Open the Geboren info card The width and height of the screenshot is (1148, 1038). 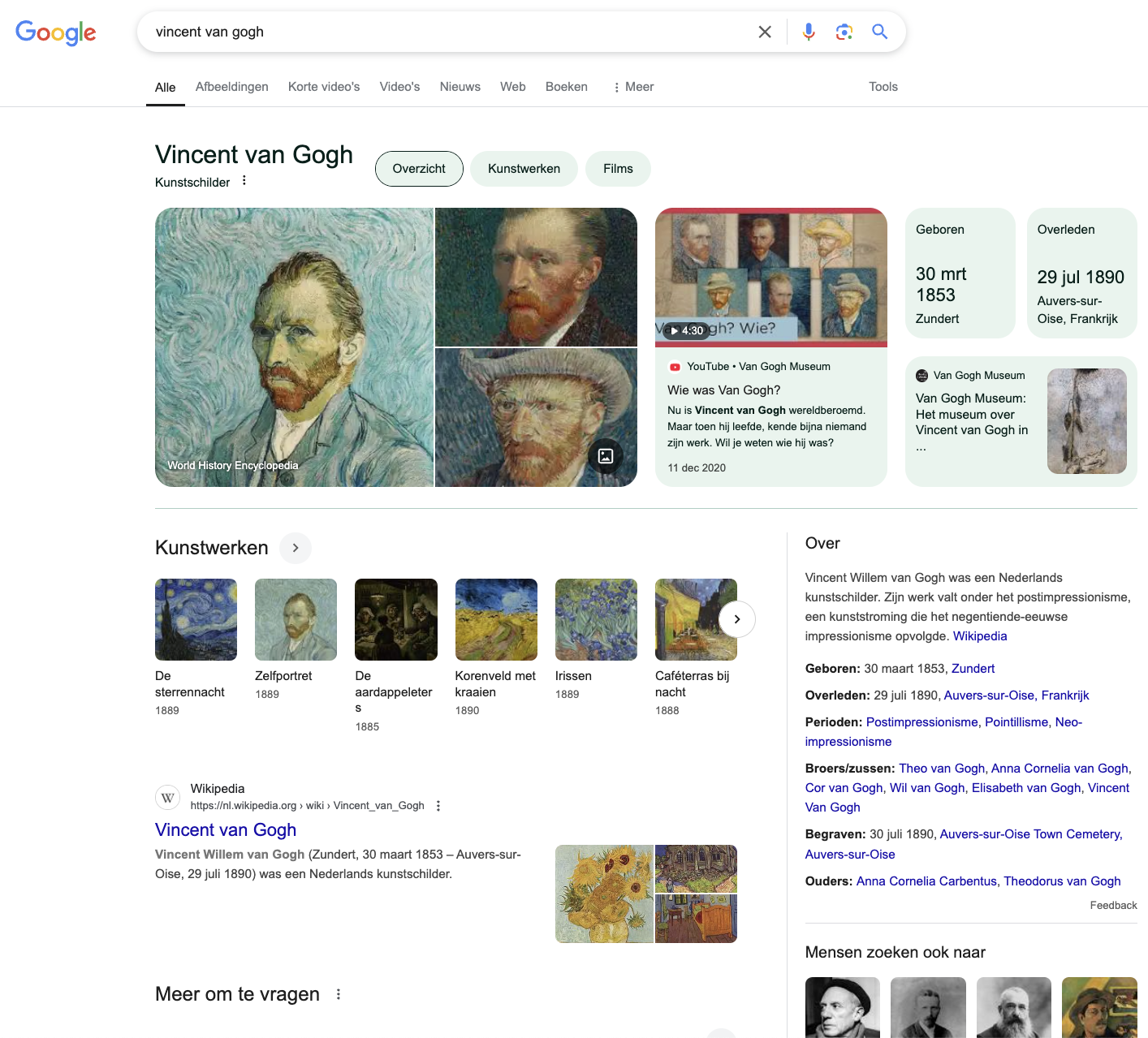point(960,273)
